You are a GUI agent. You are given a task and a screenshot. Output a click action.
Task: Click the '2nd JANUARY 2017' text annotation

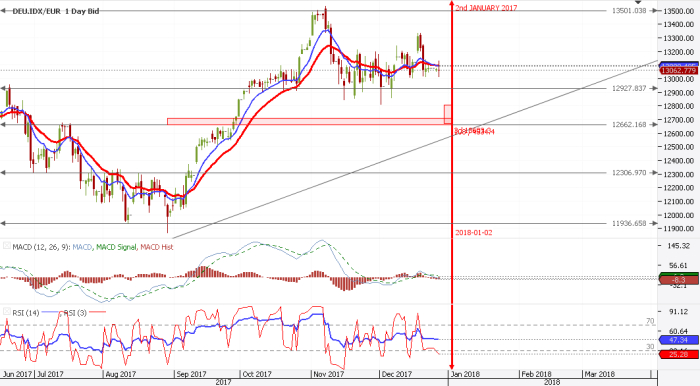click(x=486, y=8)
